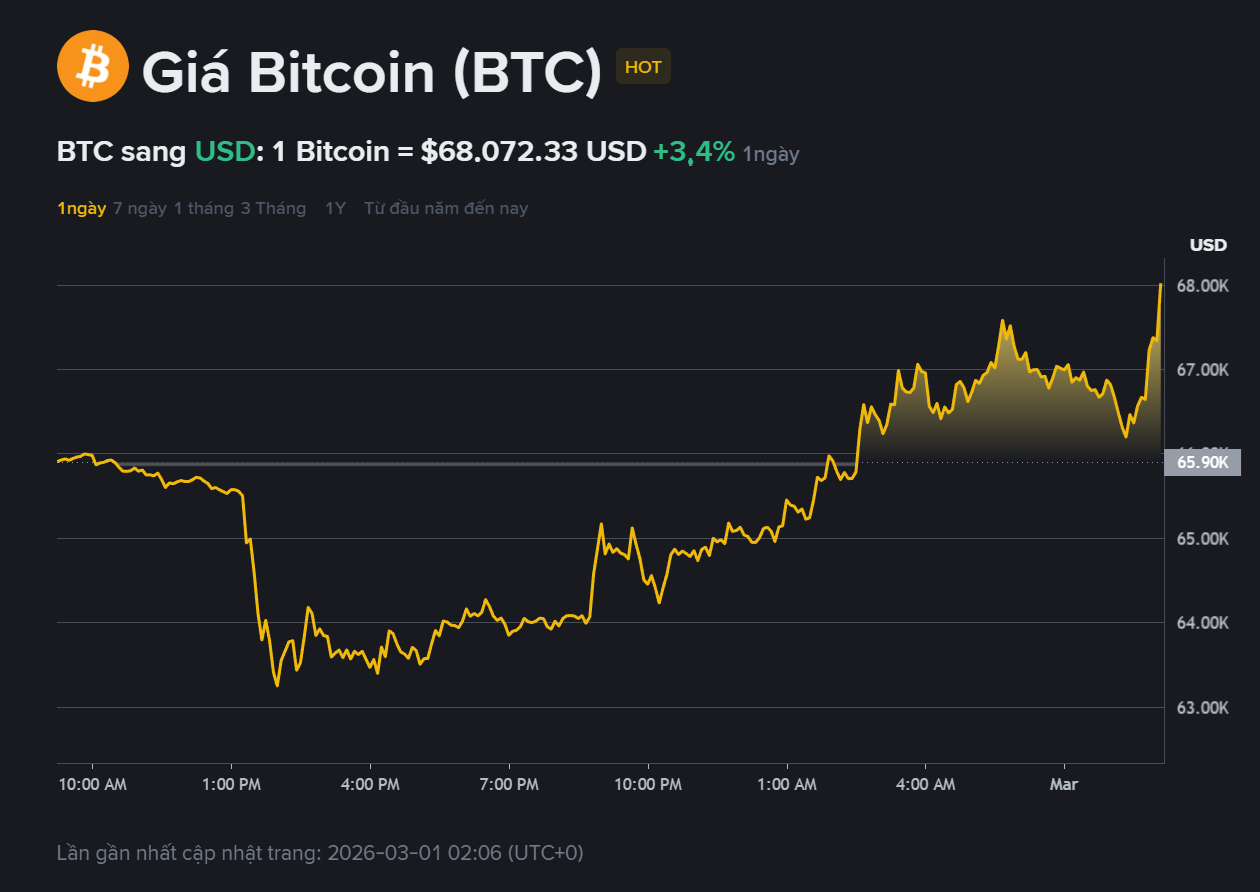Image resolution: width=1260 pixels, height=892 pixels.
Task: Click the 63.00K y-axis label
Action: coord(1202,708)
